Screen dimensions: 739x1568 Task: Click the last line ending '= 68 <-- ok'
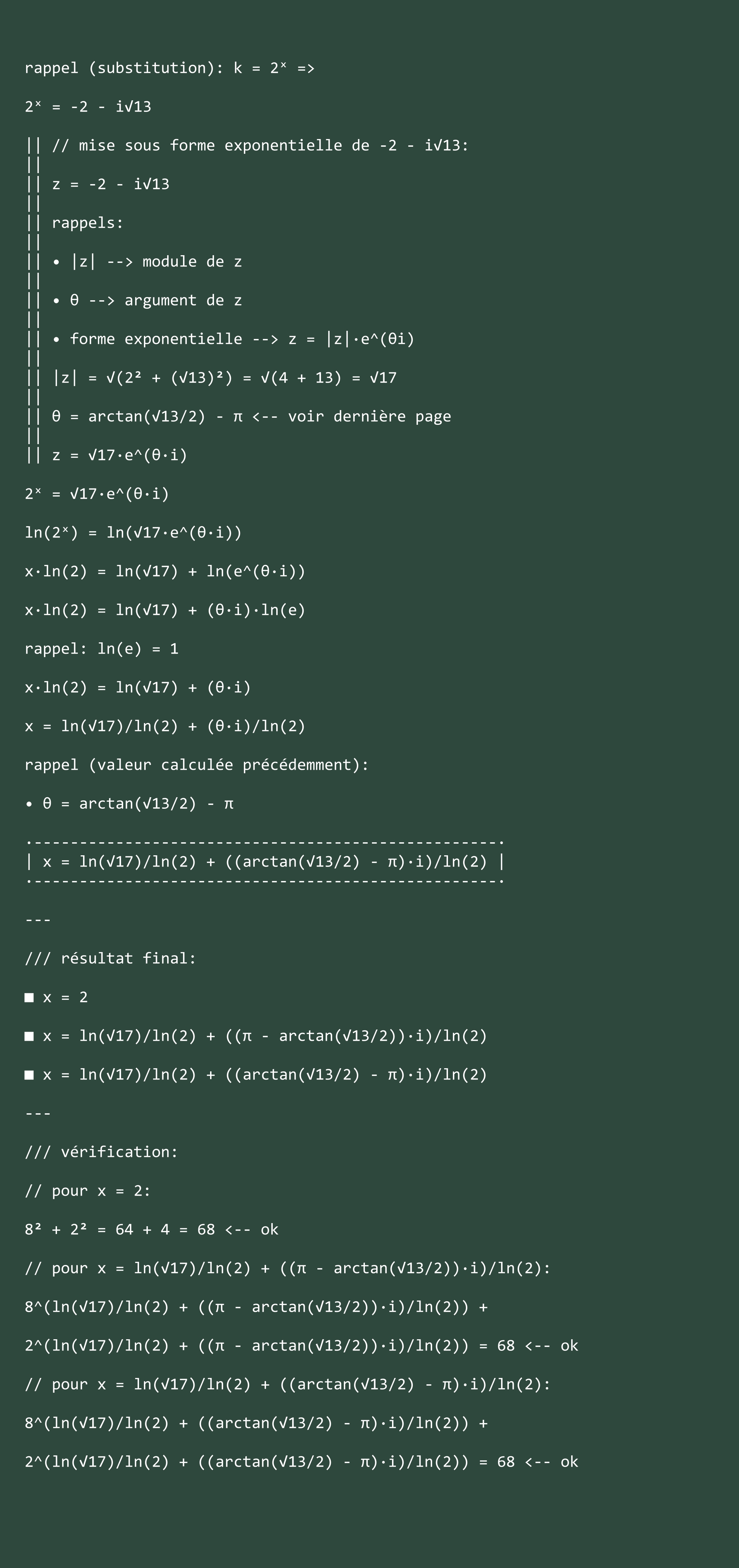click(x=301, y=1462)
